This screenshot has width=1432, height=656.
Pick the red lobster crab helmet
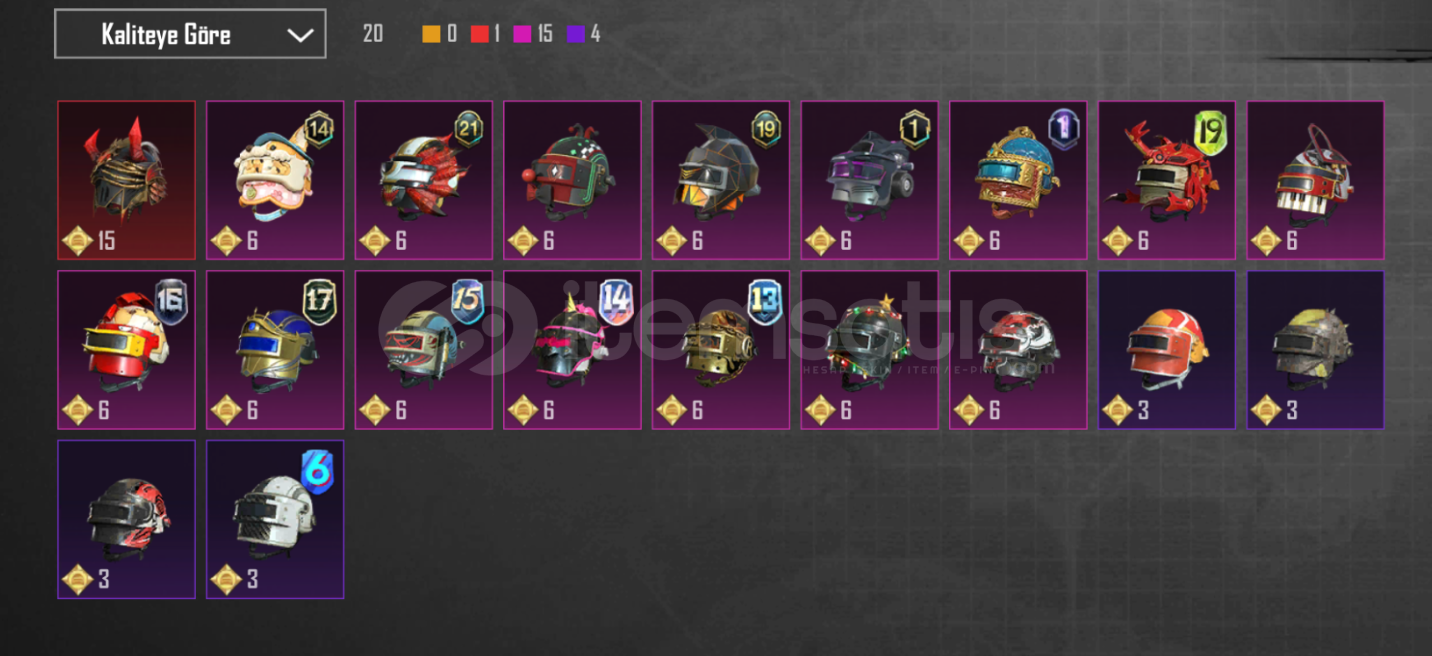pos(1167,180)
